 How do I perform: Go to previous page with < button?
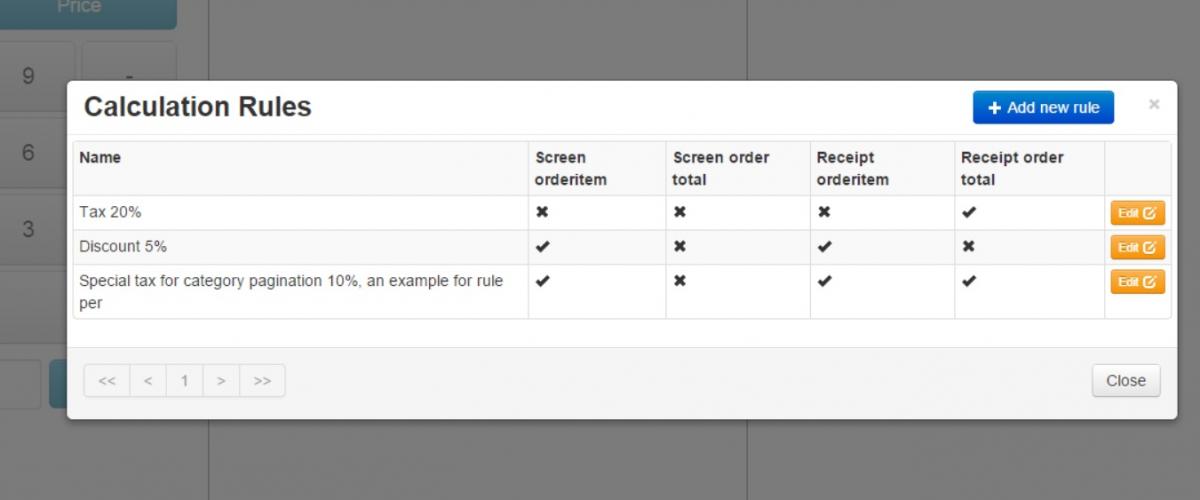148,381
